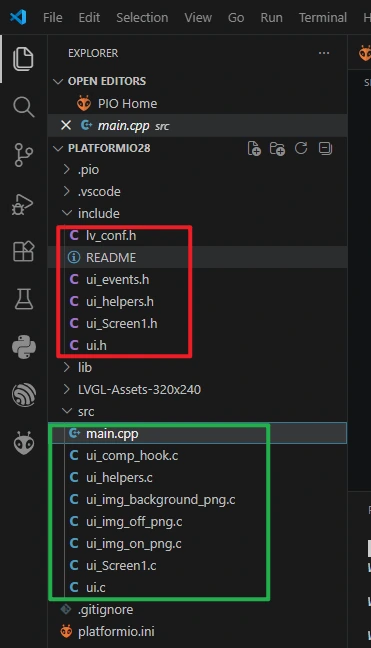Open main.cpp in src folder
Viewport: 371px width, 648px height.
point(197,433)
